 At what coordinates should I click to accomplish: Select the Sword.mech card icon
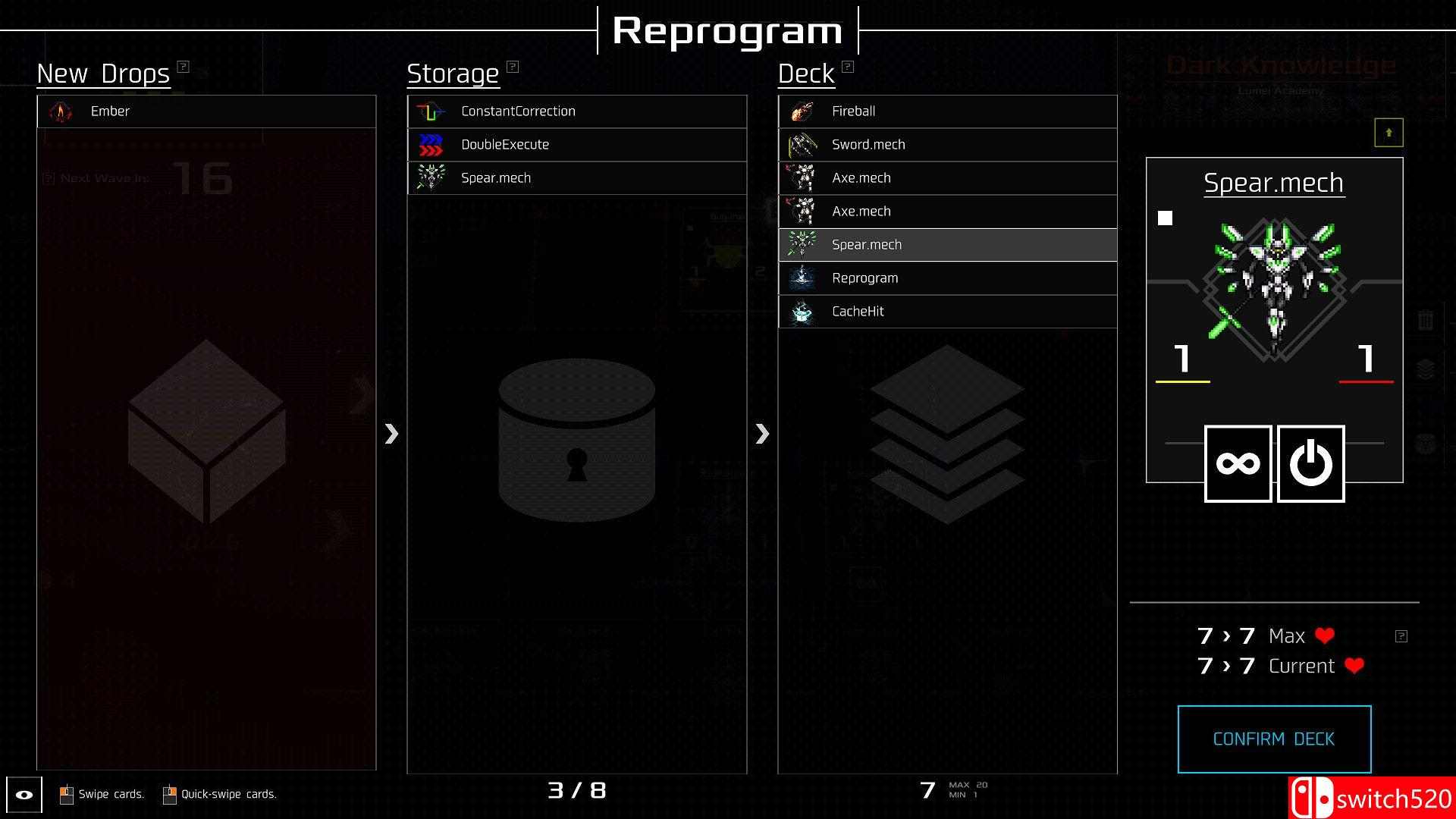[x=803, y=144]
